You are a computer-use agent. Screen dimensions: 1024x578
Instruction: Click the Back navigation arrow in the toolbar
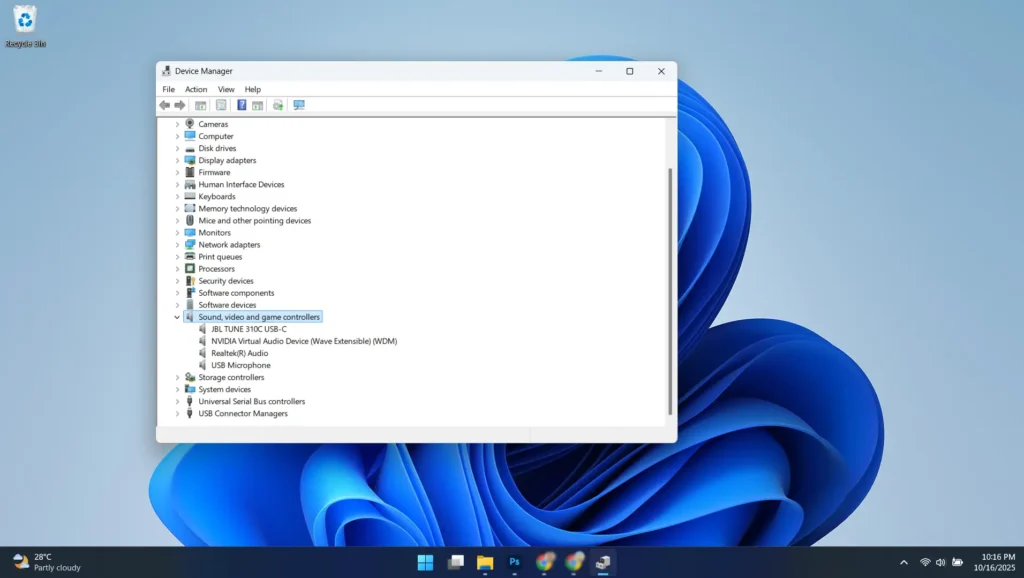point(164,104)
